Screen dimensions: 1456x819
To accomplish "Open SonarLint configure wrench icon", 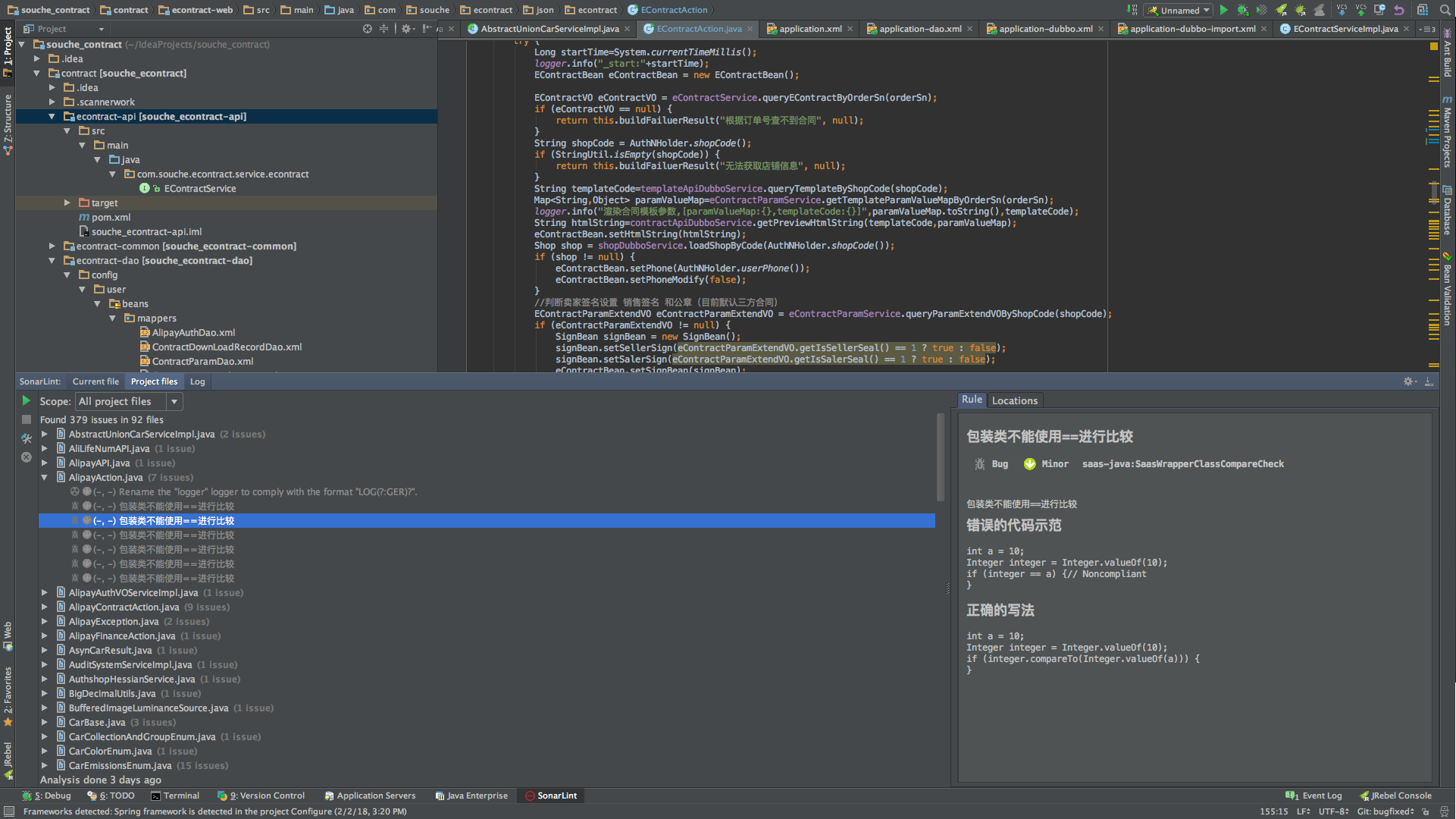I will [x=27, y=438].
